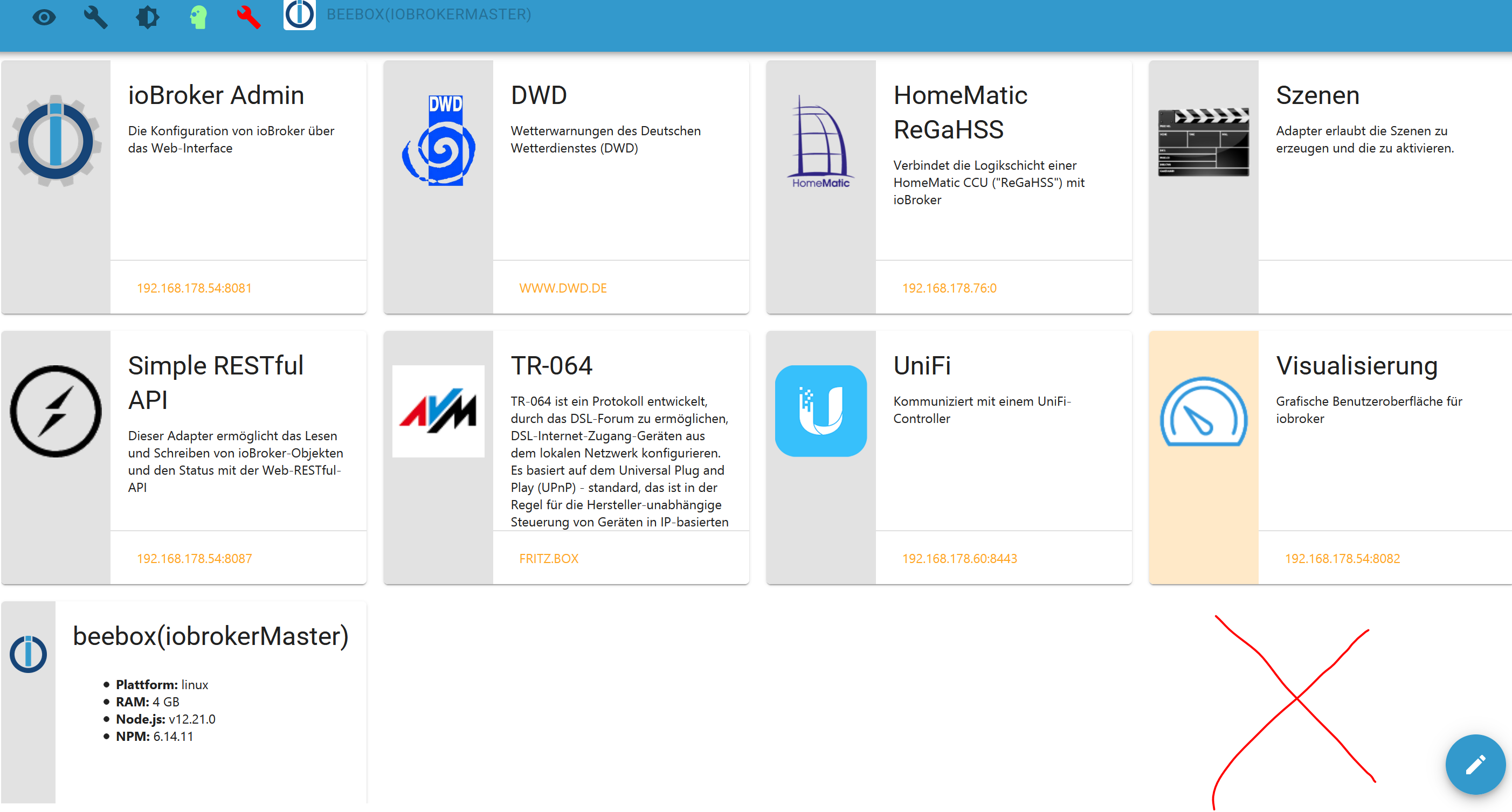This screenshot has width=1512, height=812.
Task: Click the black wrench icon
Action: pyautogui.click(x=95, y=18)
